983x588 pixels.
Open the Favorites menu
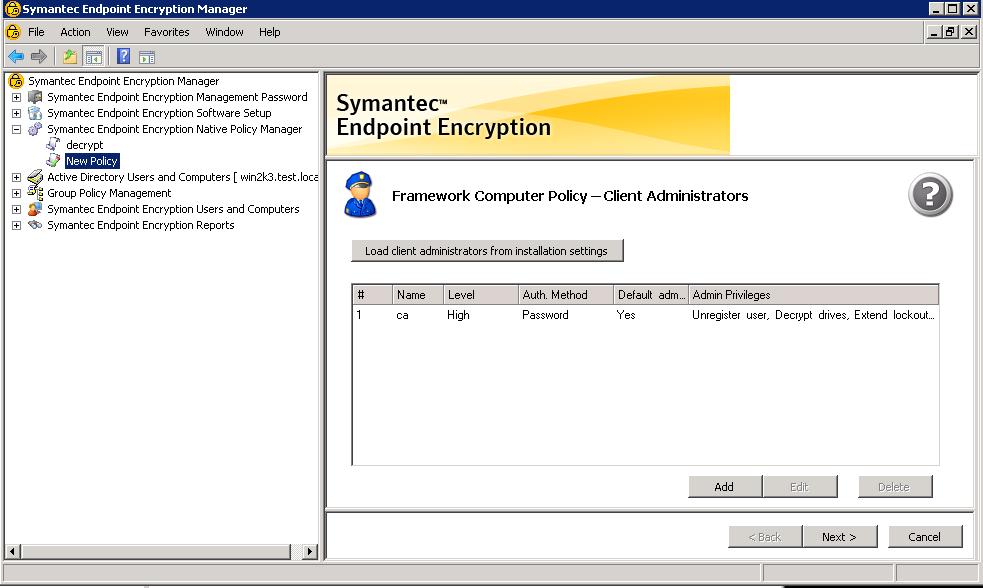(x=166, y=32)
